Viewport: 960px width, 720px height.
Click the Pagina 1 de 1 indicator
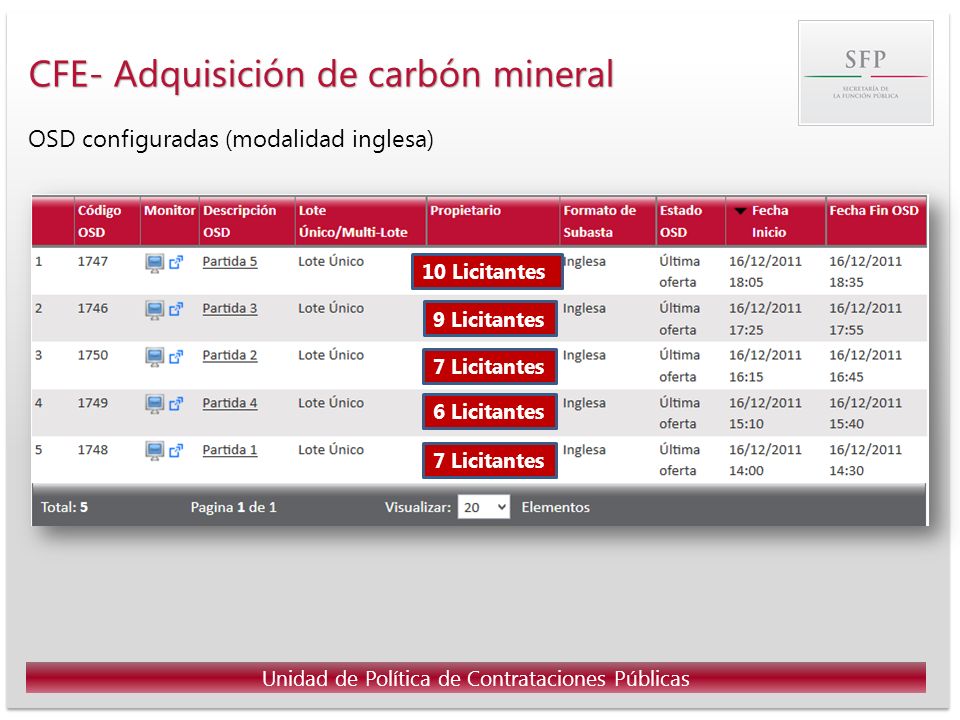pyautogui.click(x=233, y=507)
